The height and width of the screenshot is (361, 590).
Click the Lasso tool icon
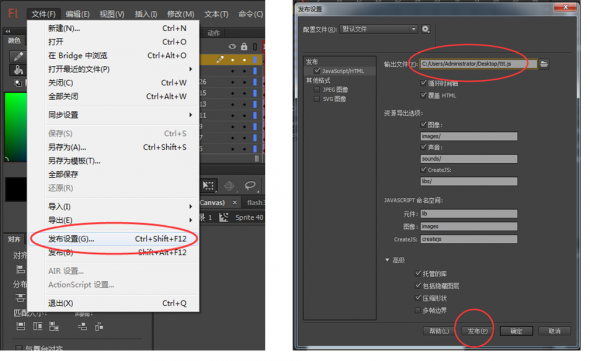pyautogui.click(x=250, y=186)
